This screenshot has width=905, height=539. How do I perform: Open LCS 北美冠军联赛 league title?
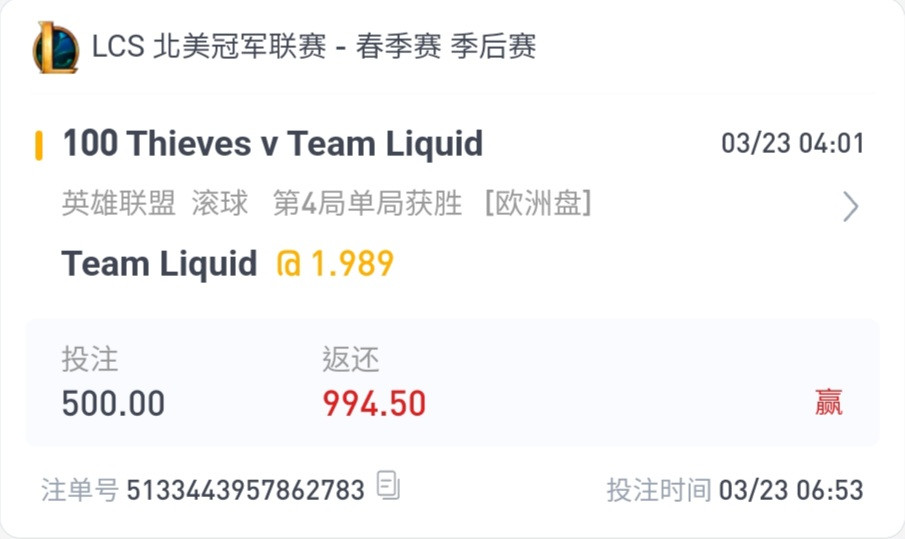(314, 46)
